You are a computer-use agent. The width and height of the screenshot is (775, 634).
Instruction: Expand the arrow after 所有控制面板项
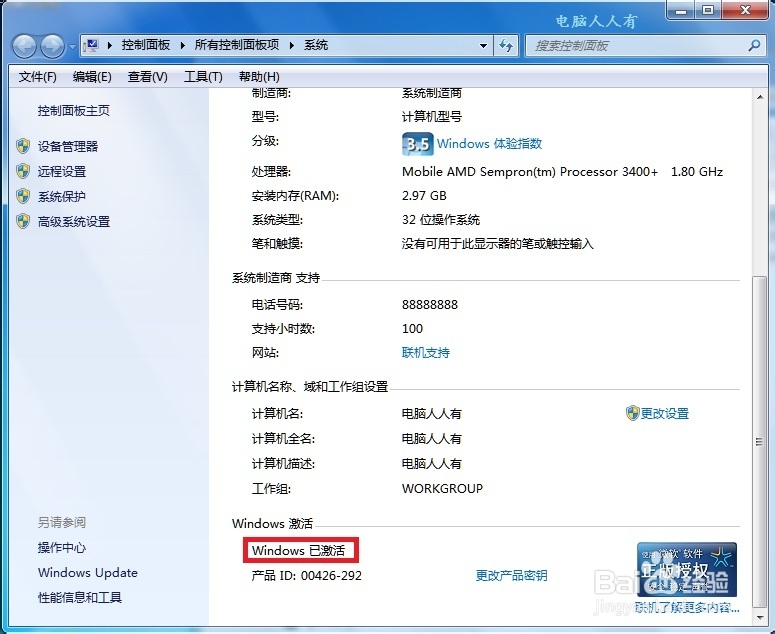292,45
